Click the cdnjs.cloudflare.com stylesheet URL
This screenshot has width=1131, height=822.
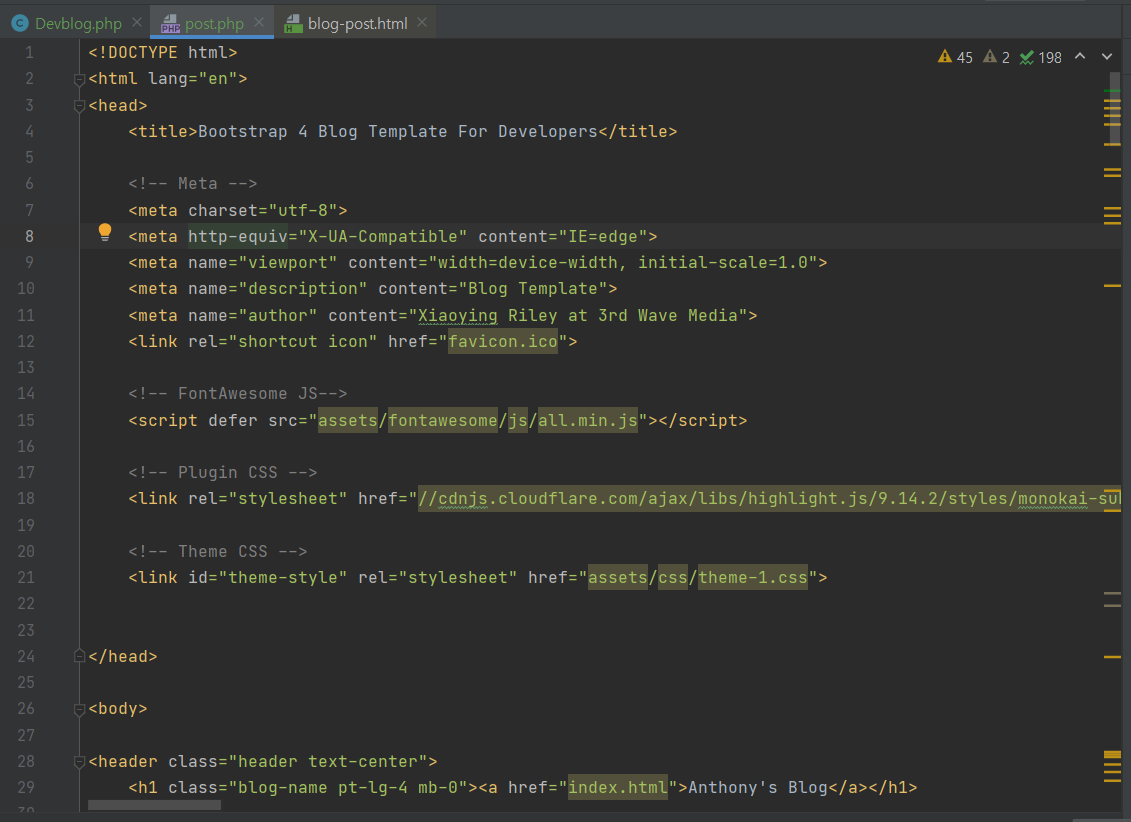pos(769,499)
